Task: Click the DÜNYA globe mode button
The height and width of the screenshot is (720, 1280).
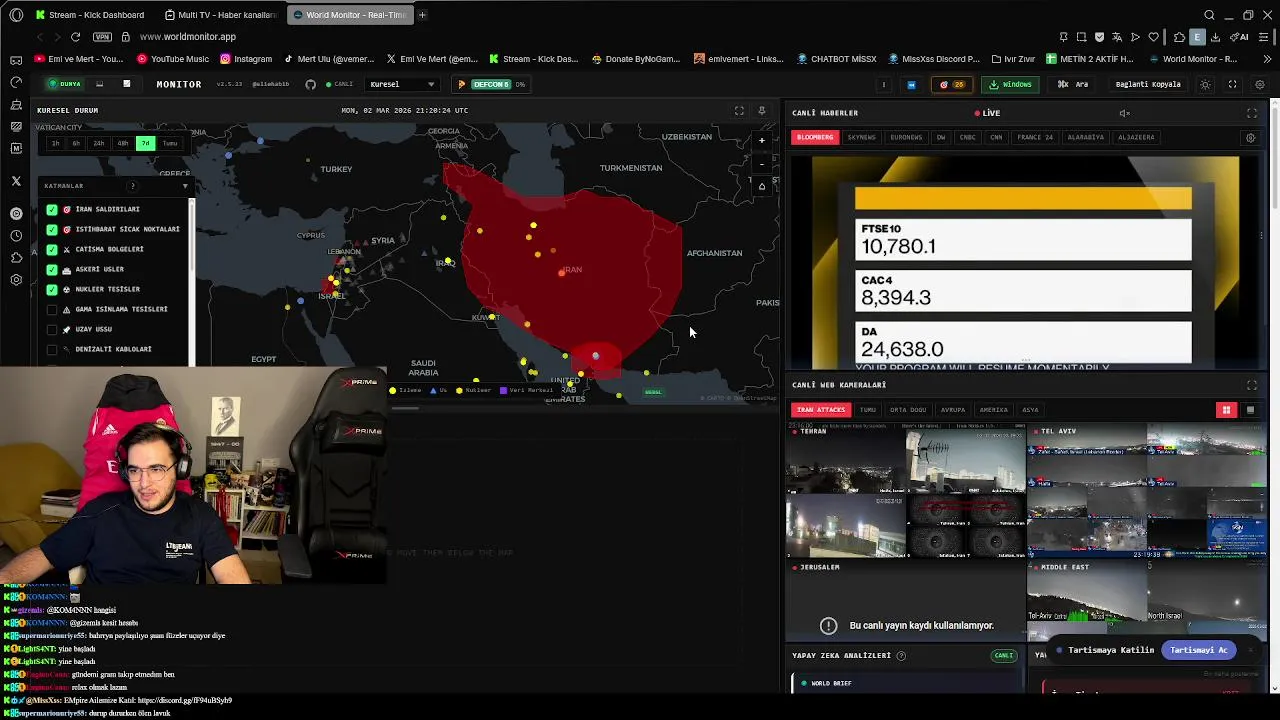Action: click(x=66, y=84)
